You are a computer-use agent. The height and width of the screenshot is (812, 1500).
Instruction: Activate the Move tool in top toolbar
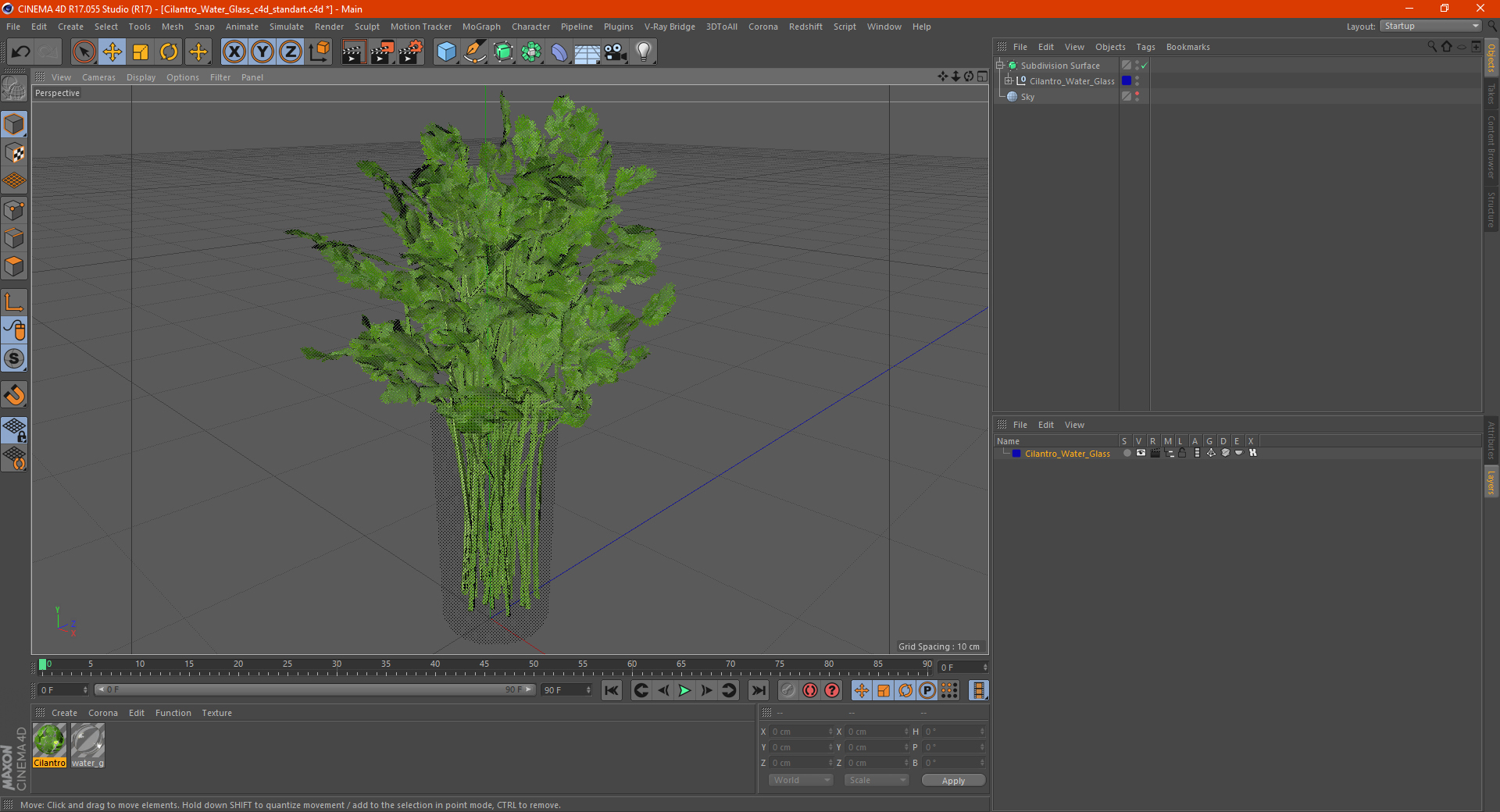tap(112, 52)
